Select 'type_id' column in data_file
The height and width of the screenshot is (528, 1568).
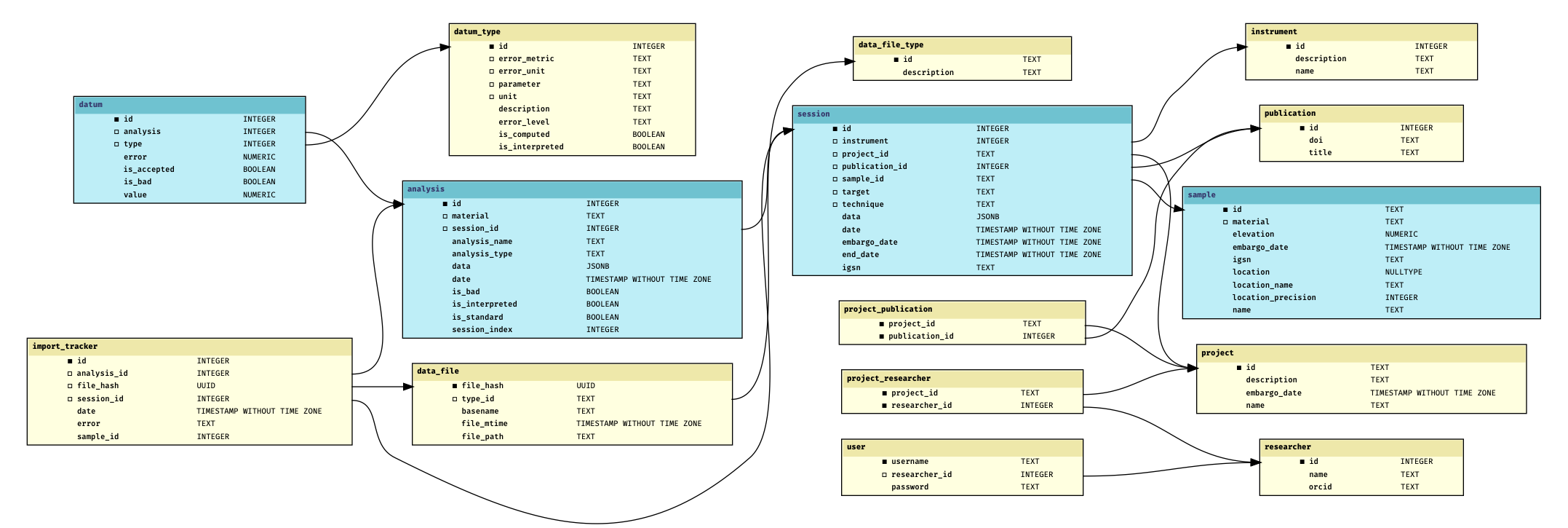(478, 399)
